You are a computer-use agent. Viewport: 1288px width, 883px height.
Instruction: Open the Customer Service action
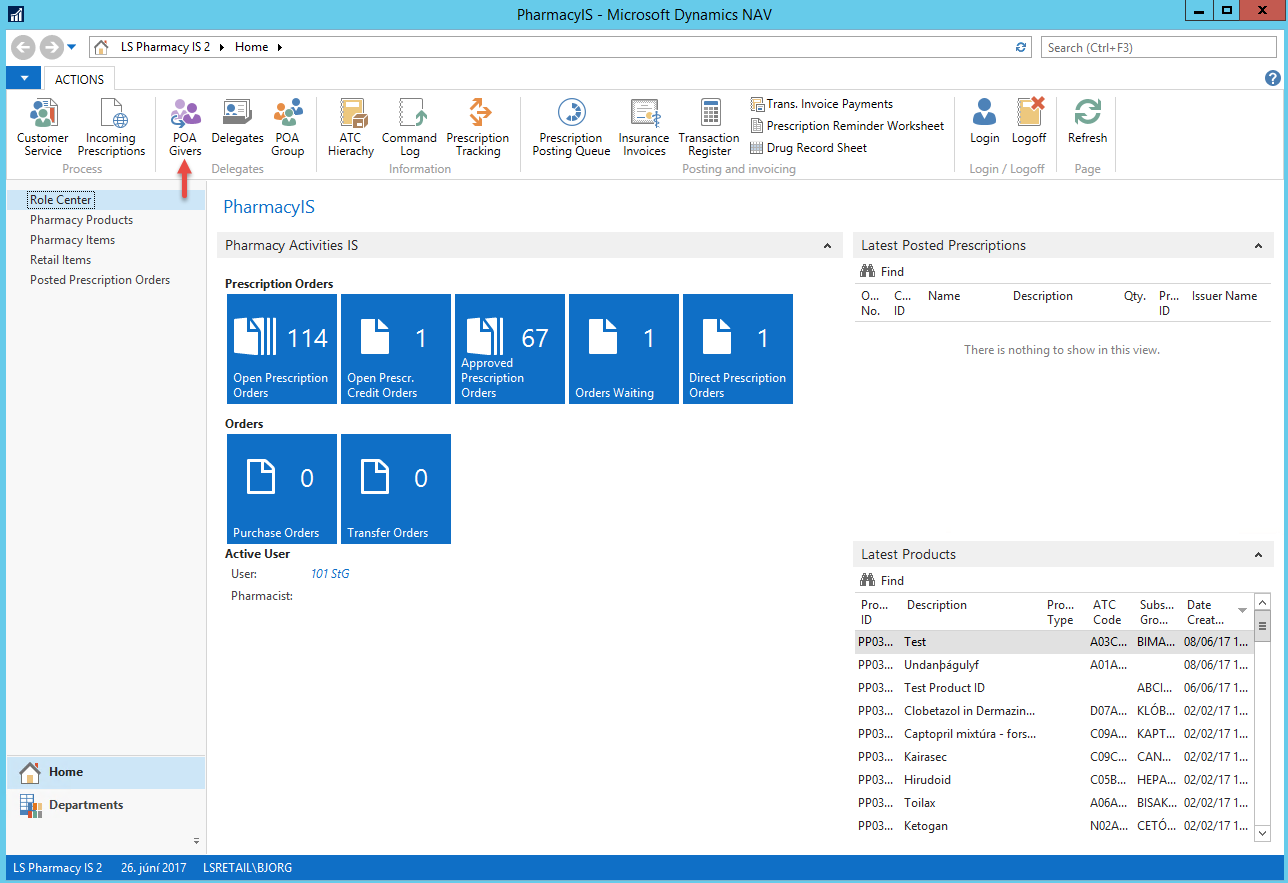tap(43, 128)
